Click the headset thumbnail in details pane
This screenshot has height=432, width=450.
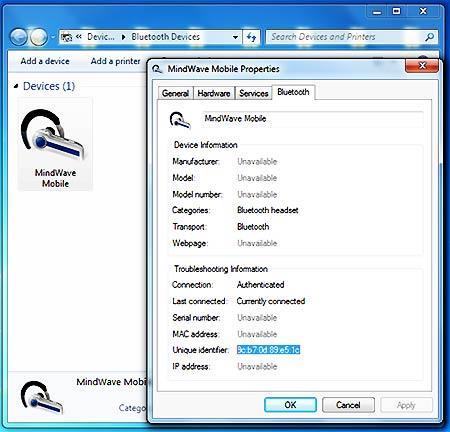(42, 397)
